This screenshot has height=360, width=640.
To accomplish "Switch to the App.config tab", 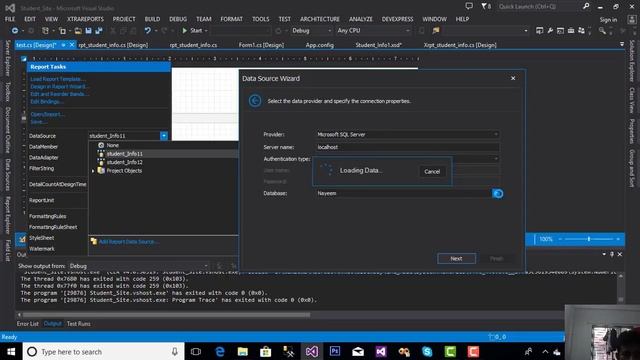I will [x=320, y=45].
